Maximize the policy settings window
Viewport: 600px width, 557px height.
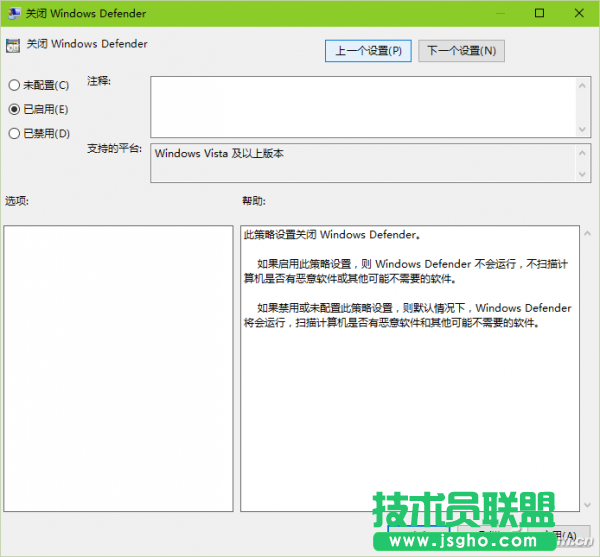pyautogui.click(x=539, y=13)
